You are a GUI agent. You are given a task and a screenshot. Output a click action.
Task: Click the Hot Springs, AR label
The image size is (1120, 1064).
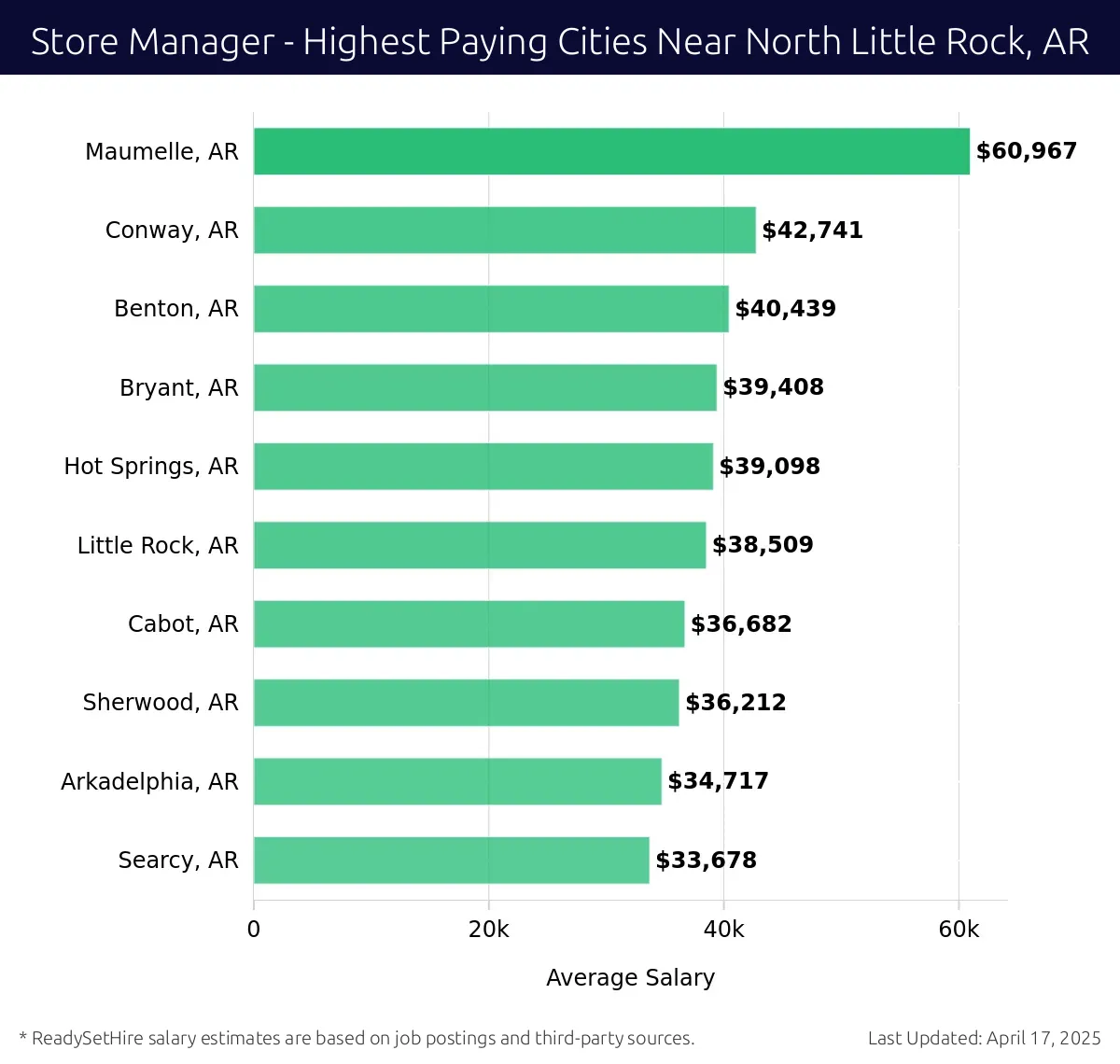coord(151,467)
